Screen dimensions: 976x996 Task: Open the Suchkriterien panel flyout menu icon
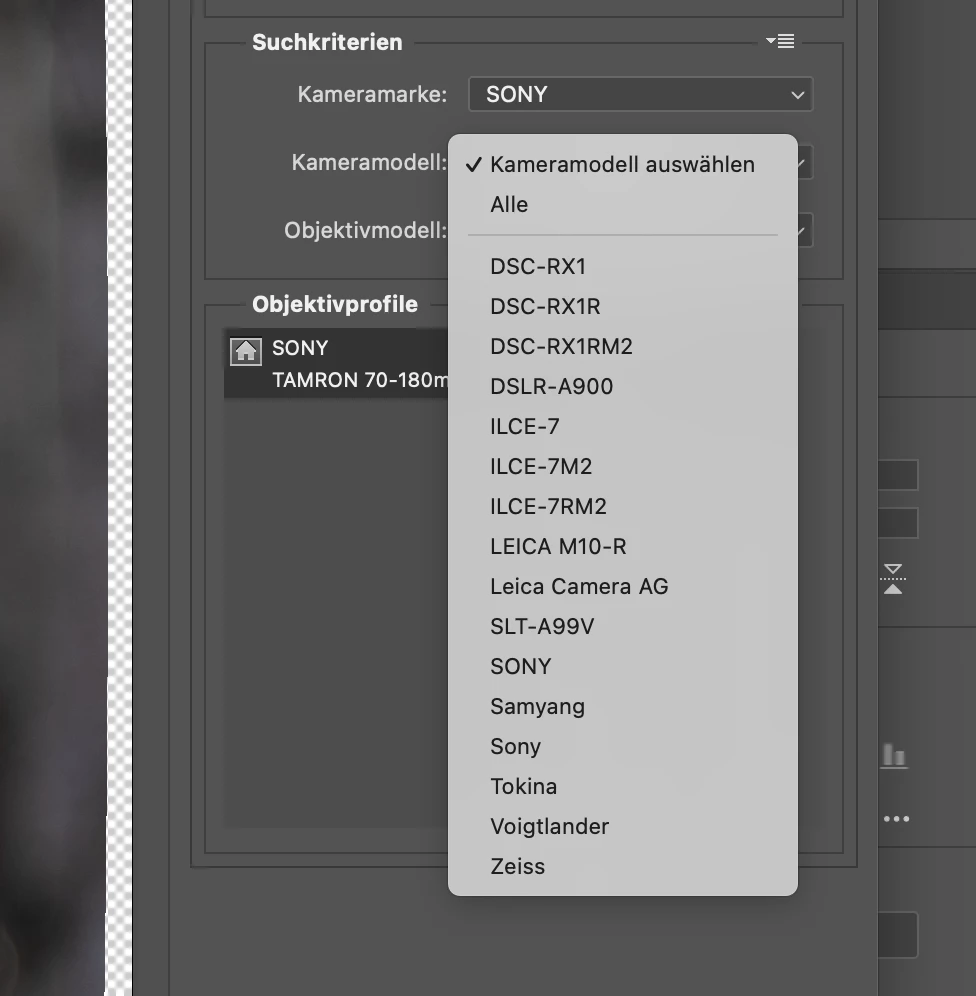click(780, 41)
